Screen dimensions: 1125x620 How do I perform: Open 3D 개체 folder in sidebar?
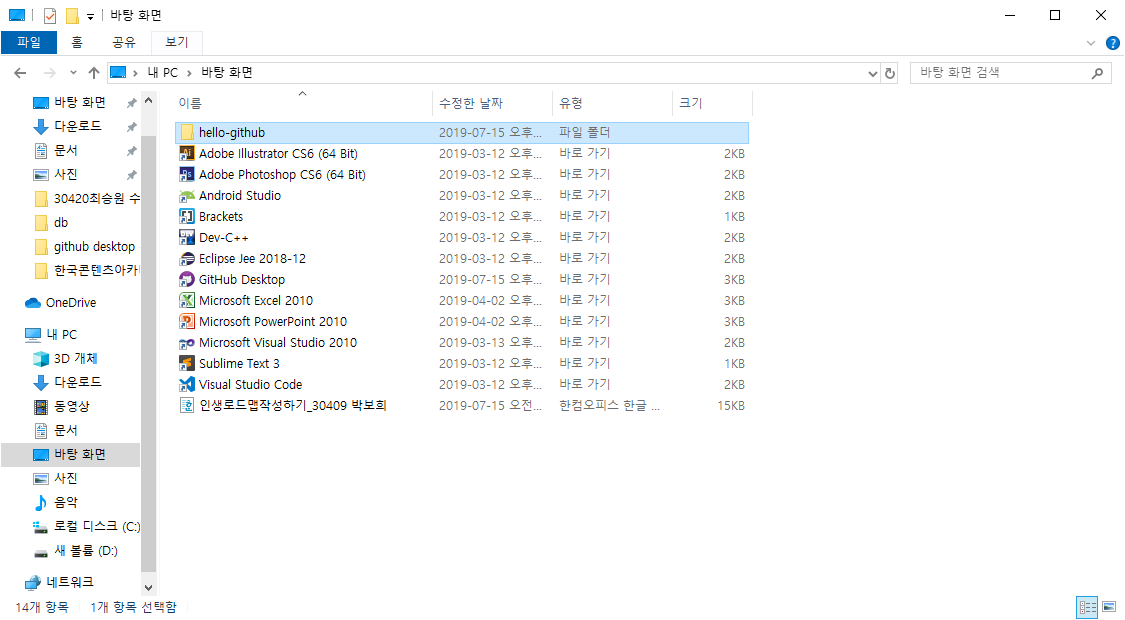pyautogui.click(x=65, y=358)
